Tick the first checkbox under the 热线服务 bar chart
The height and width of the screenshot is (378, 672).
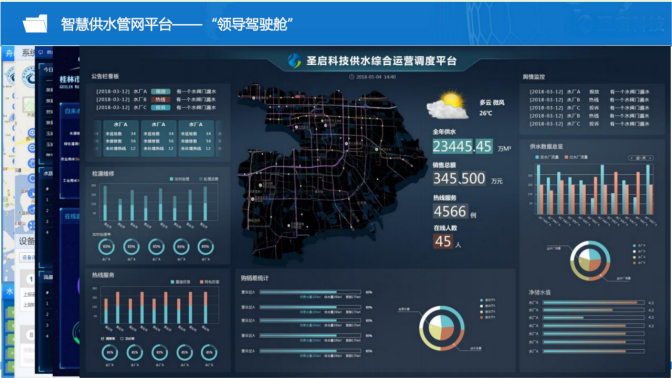click(102, 339)
